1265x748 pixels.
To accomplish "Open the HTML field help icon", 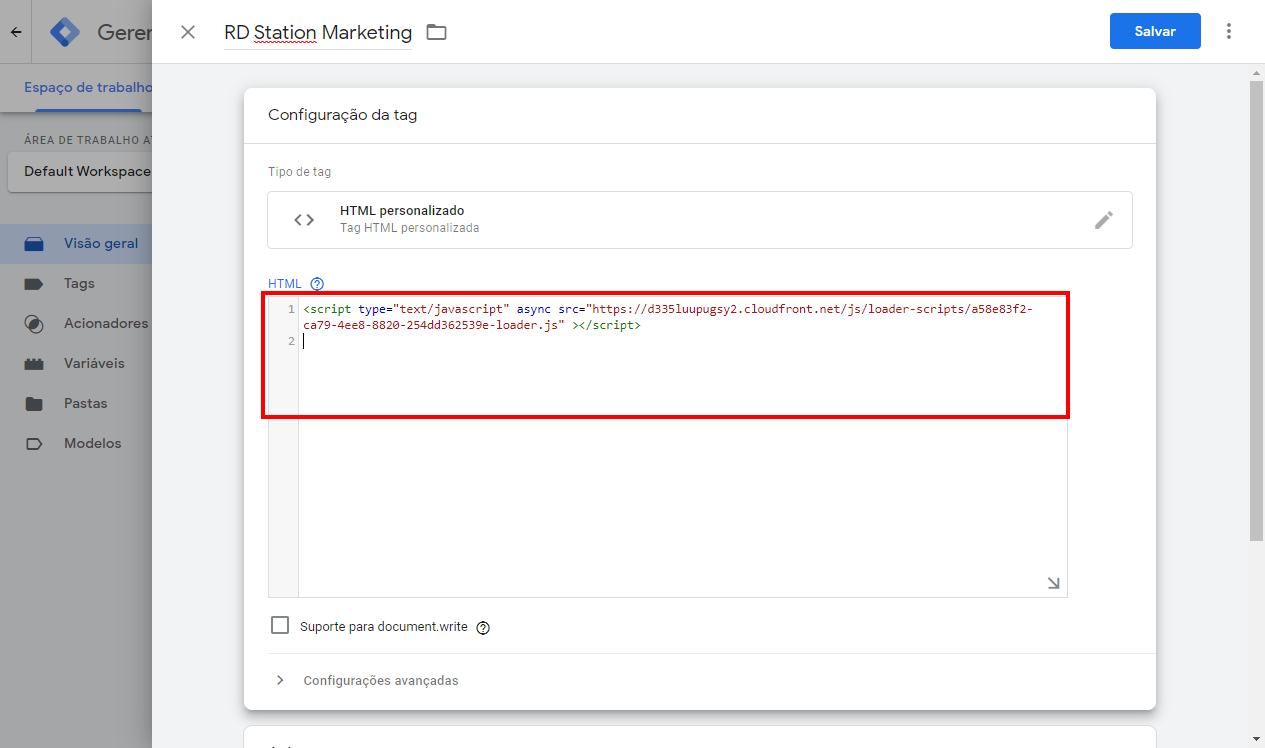I will click(x=317, y=283).
